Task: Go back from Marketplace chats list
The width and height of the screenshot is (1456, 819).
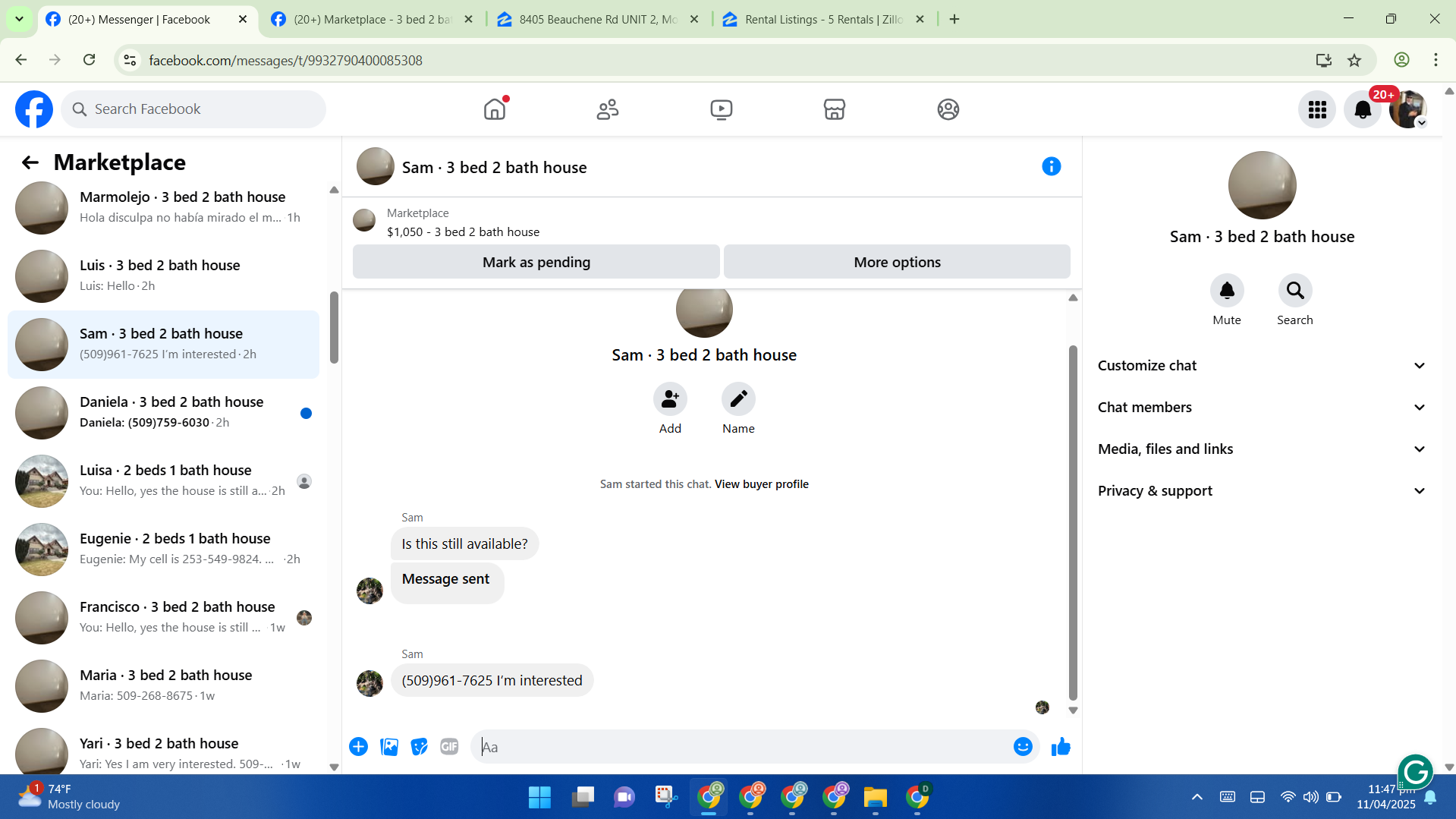Action: pyautogui.click(x=30, y=162)
